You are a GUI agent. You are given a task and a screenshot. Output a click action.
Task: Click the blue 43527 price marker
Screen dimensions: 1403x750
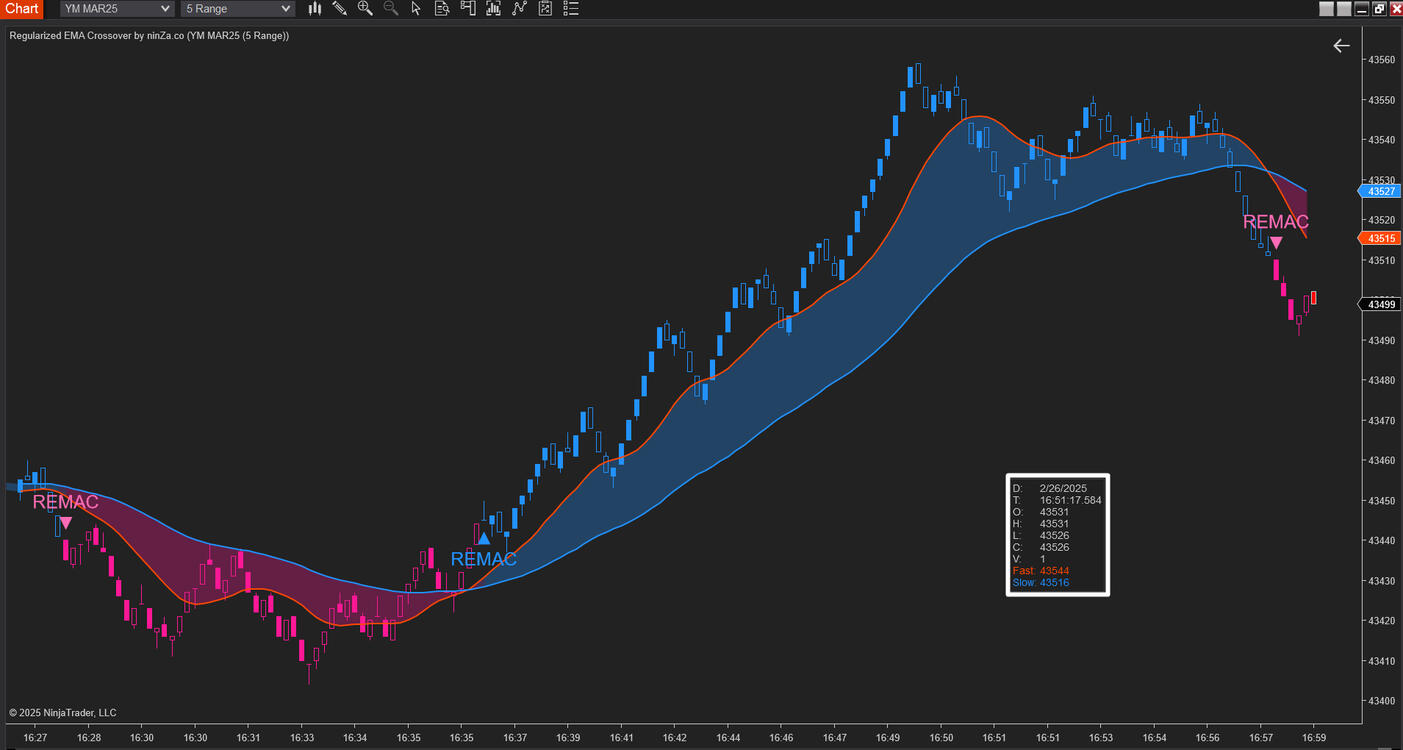click(x=1380, y=191)
